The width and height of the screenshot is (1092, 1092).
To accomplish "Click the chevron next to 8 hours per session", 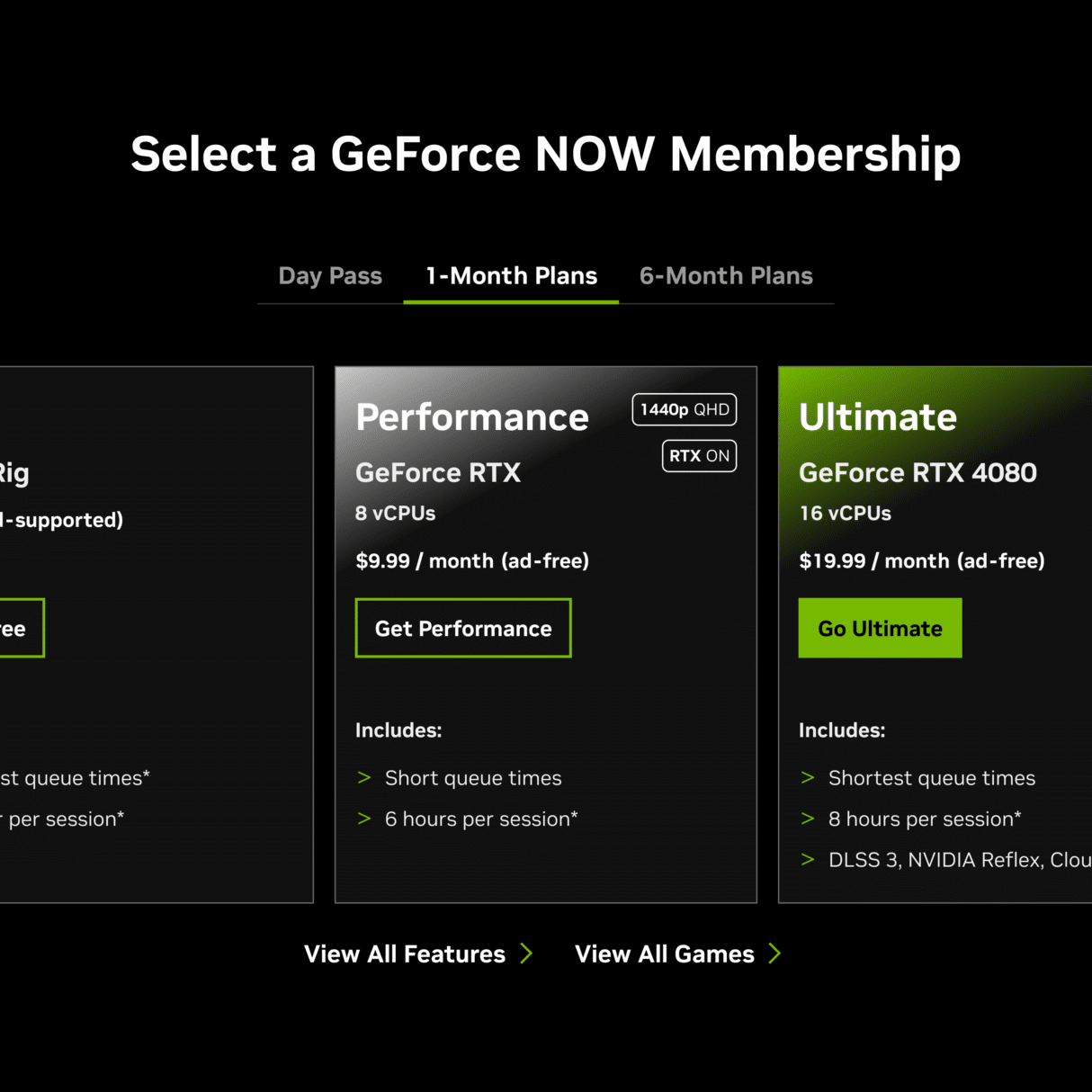I will (x=808, y=819).
